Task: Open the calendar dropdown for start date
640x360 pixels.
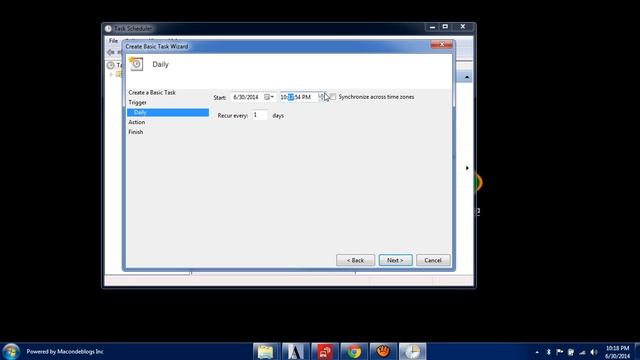Action: (269, 97)
